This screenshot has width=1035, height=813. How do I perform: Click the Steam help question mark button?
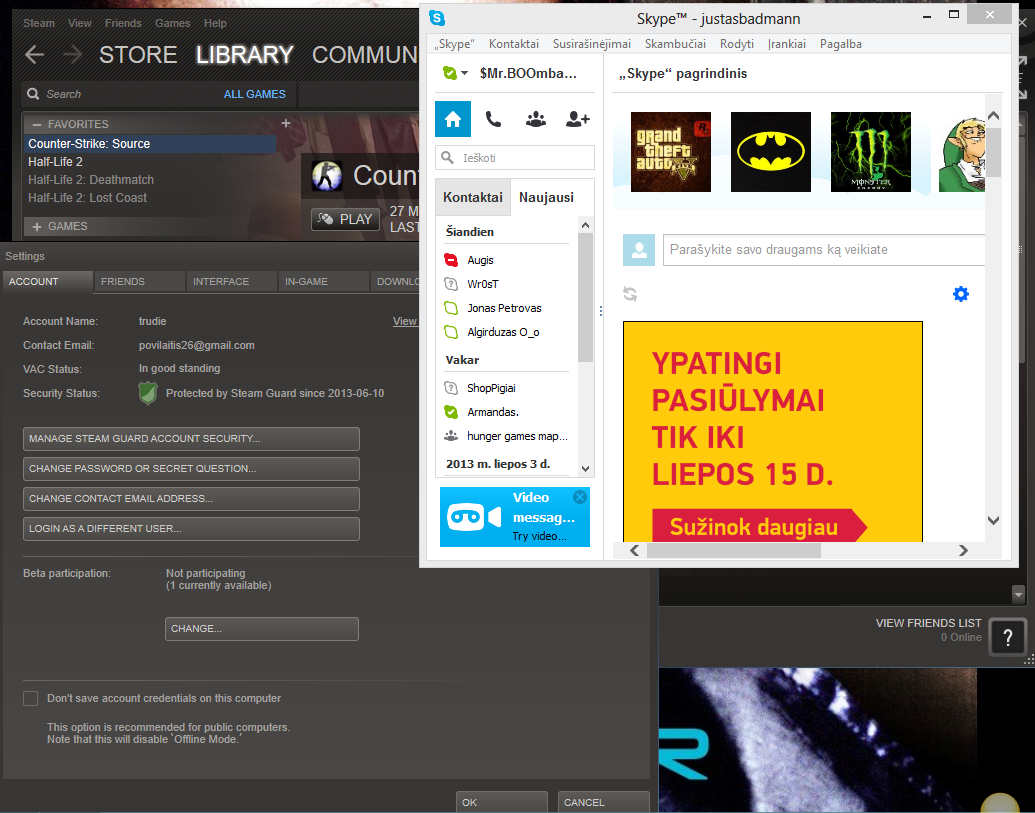point(1007,637)
